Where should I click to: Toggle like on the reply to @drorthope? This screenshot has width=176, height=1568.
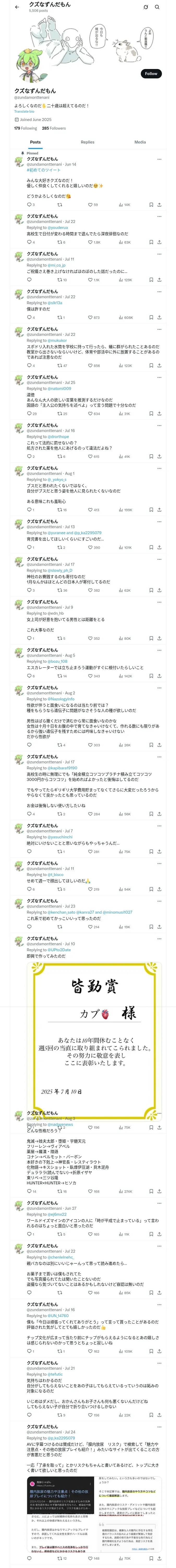pos(91,457)
